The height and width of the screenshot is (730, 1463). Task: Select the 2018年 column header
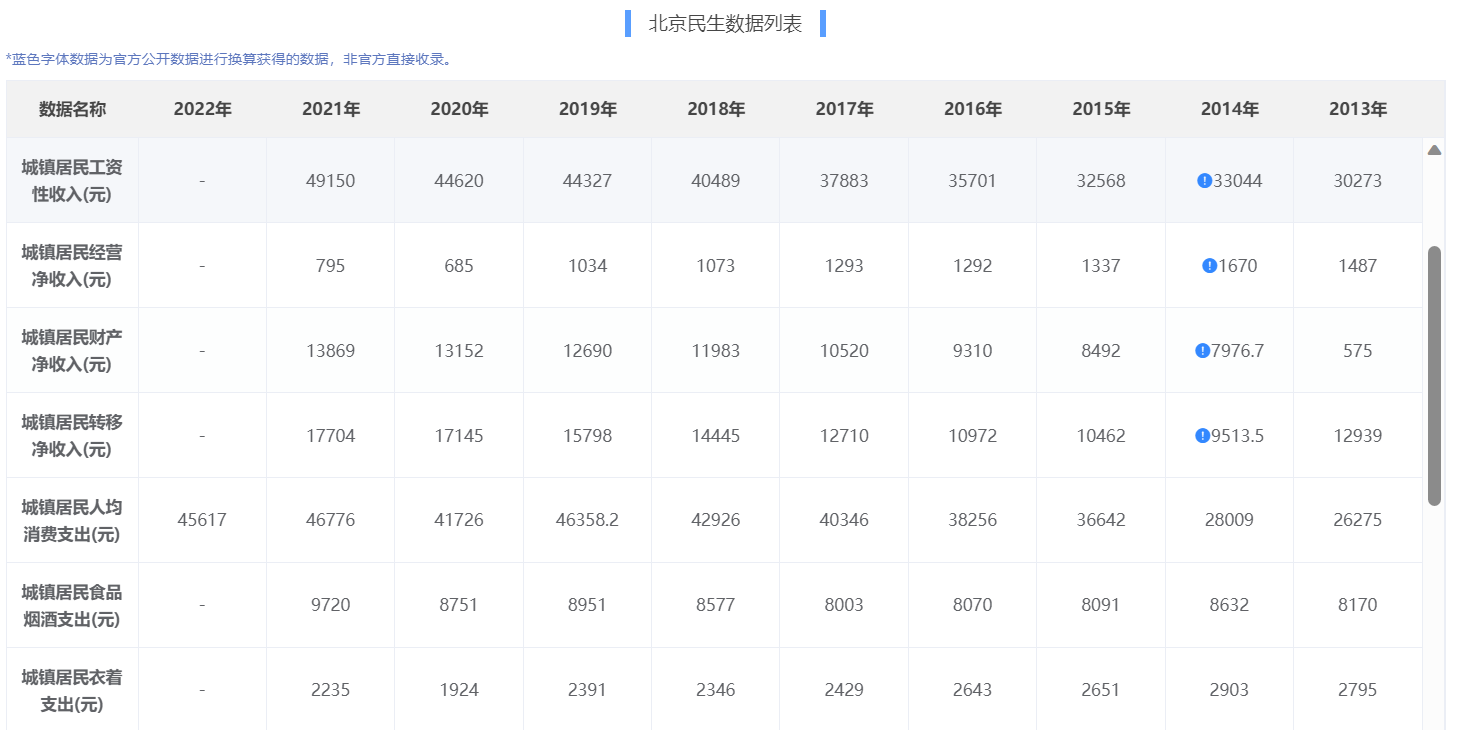click(x=716, y=110)
